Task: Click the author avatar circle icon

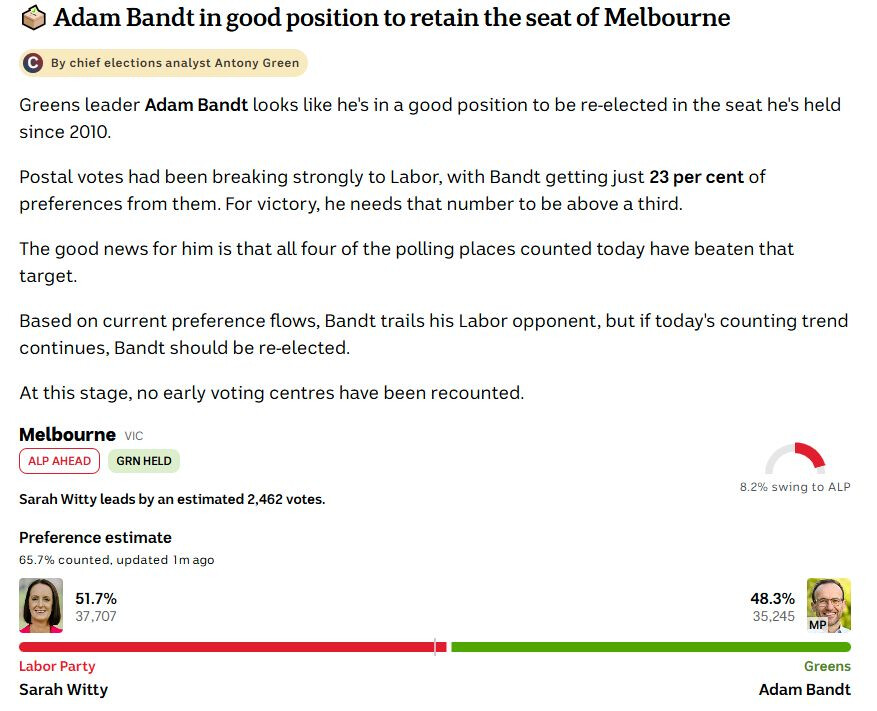Action: pyautogui.click(x=32, y=63)
